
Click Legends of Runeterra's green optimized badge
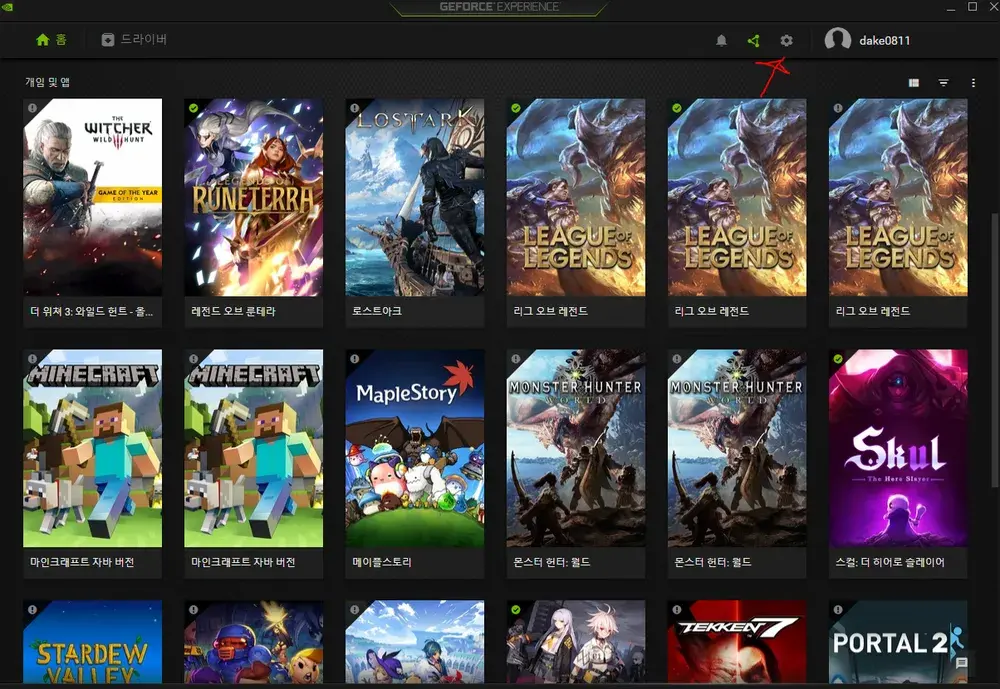pyautogui.click(x=193, y=108)
